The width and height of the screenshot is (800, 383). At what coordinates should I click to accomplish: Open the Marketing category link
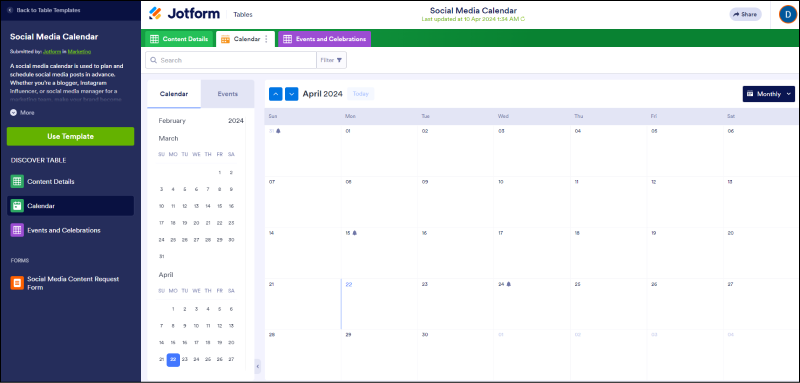(80, 52)
